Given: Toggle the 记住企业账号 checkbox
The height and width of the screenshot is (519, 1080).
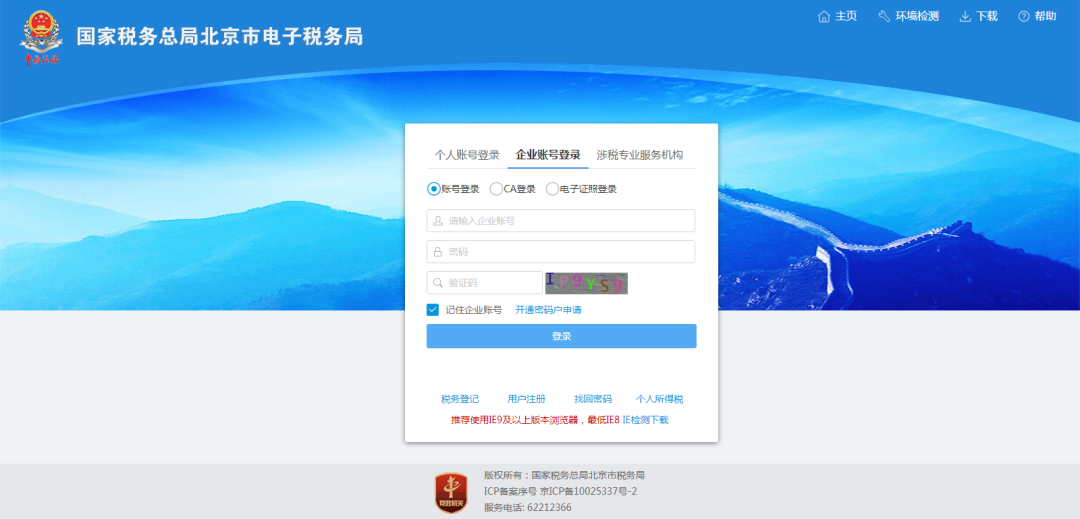Looking at the screenshot, I should click(433, 310).
